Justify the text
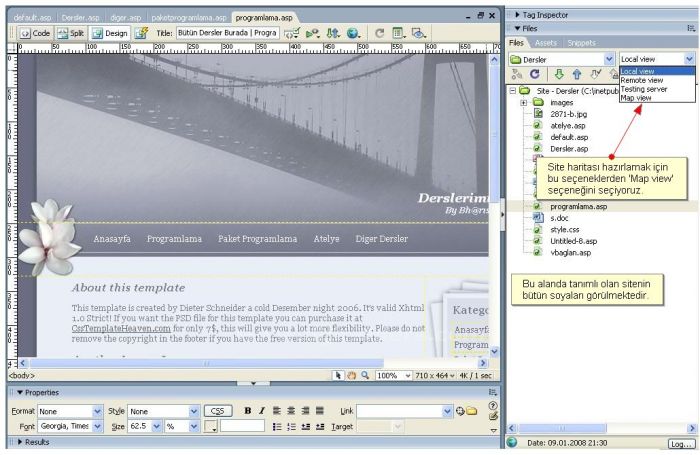The width and height of the screenshot is (700, 455). pos(320,411)
